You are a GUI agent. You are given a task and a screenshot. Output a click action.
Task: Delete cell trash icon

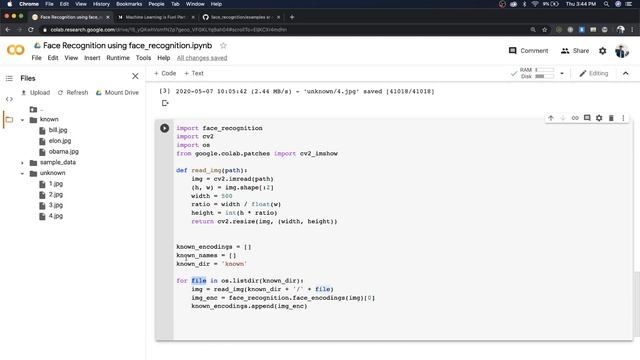(611, 118)
